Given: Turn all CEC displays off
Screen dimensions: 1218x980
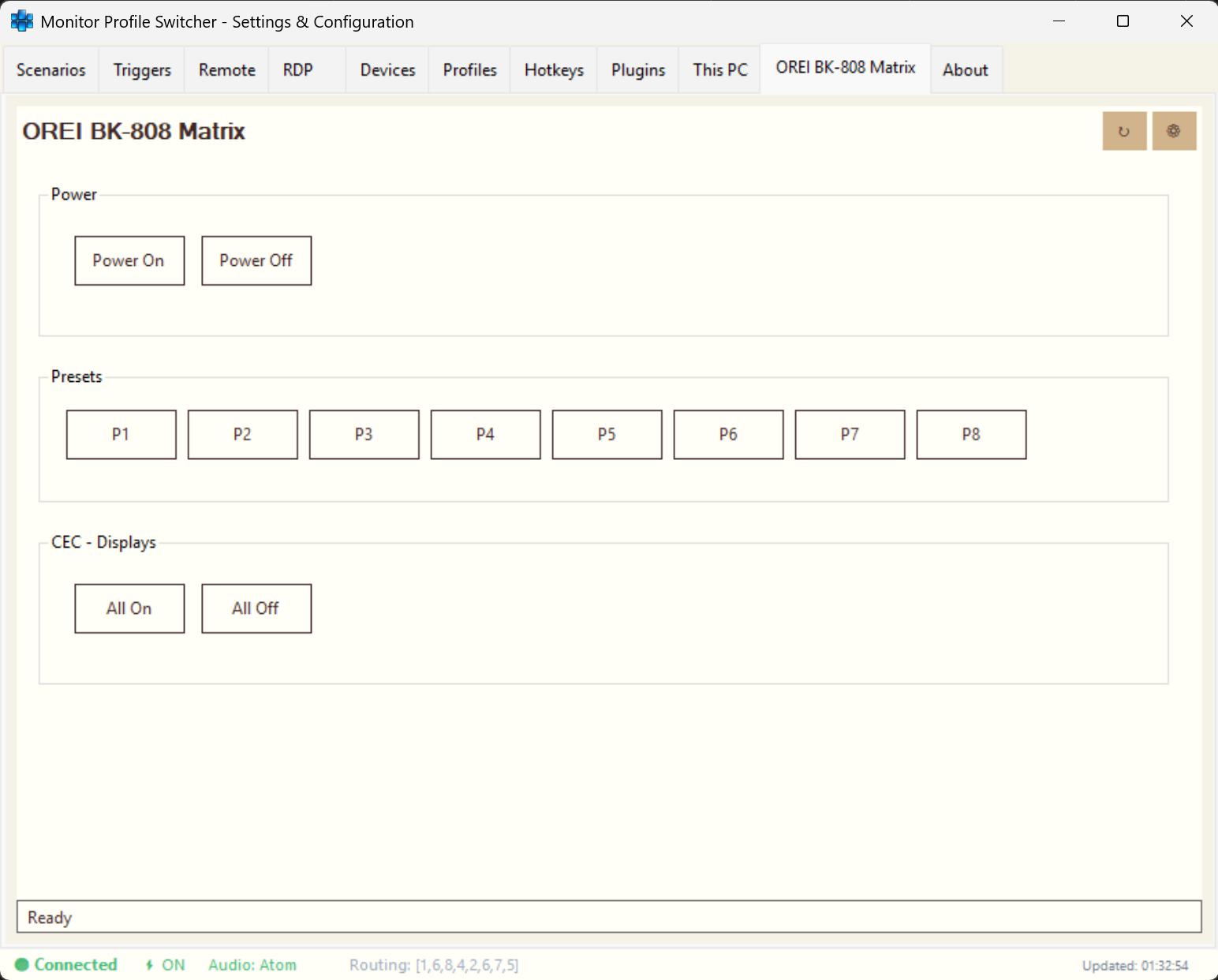Looking at the screenshot, I should click(x=256, y=608).
